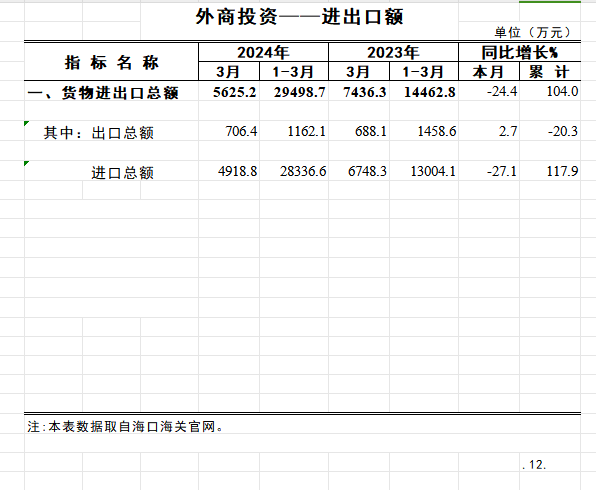Select the title cell 外商投资——进出口额
This screenshot has width=596, height=490.
299,17
